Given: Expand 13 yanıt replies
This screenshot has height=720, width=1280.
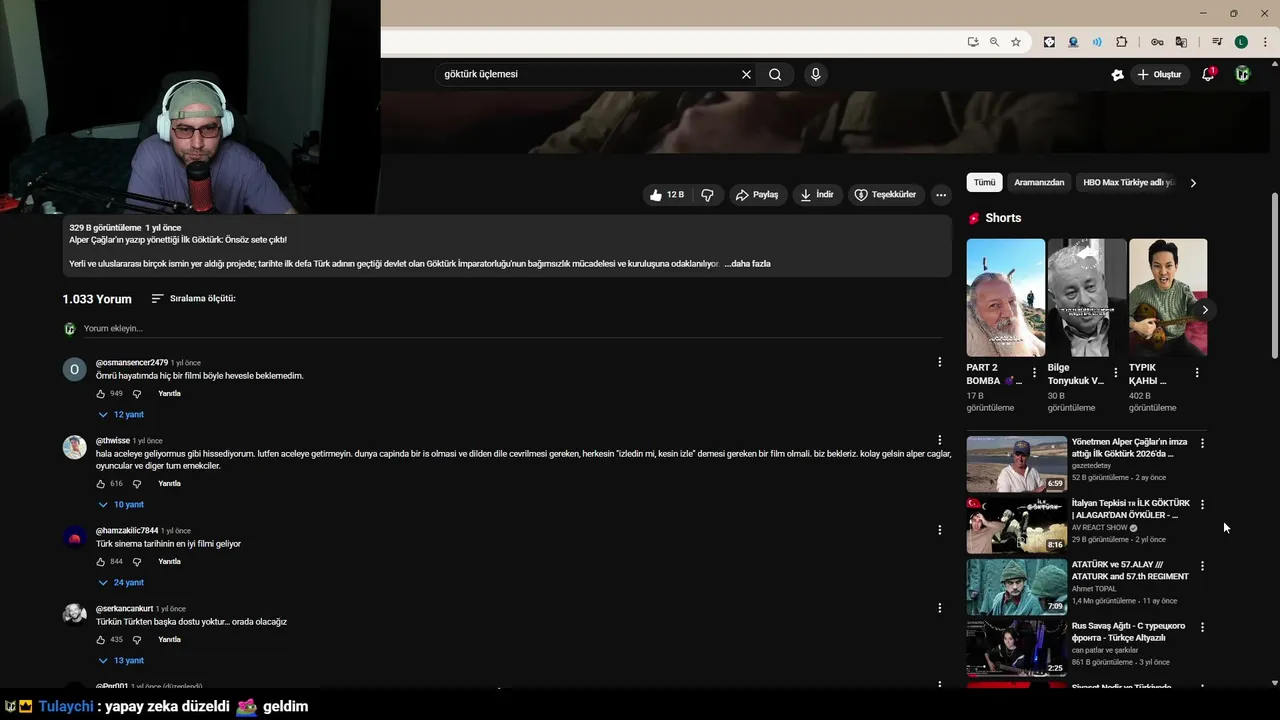Looking at the screenshot, I should click(x=121, y=661).
